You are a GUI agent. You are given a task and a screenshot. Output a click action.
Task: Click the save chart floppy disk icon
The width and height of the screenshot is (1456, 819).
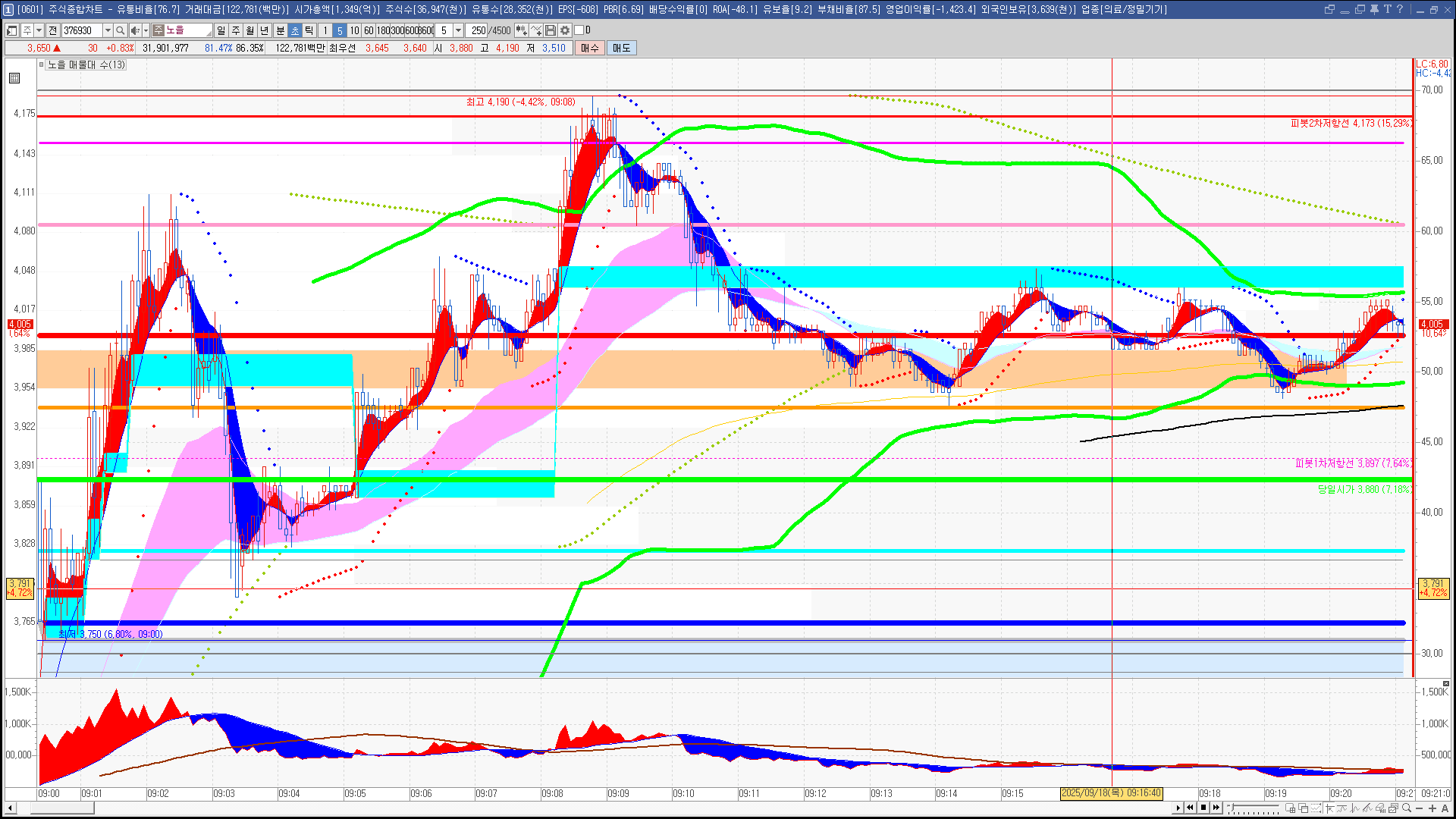tap(551, 30)
